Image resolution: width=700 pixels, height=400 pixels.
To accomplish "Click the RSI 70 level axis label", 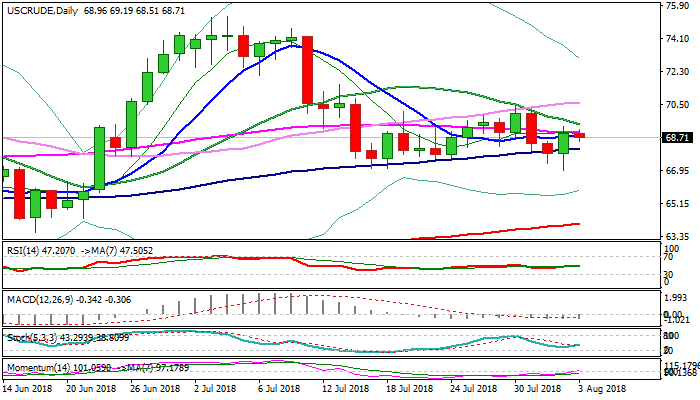I will tap(670, 258).
